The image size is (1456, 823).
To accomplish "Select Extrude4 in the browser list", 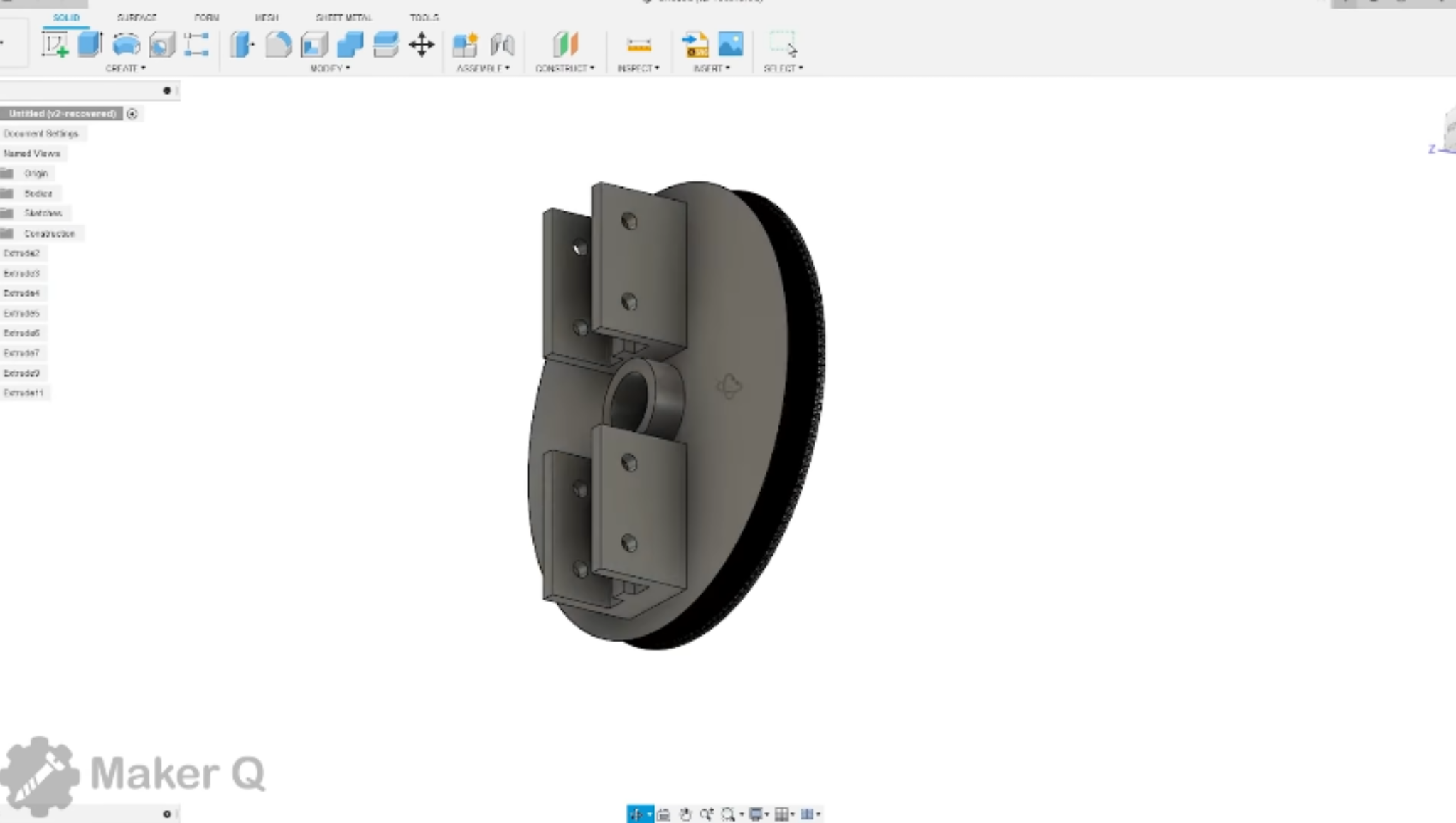I will [x=23, y=292].
